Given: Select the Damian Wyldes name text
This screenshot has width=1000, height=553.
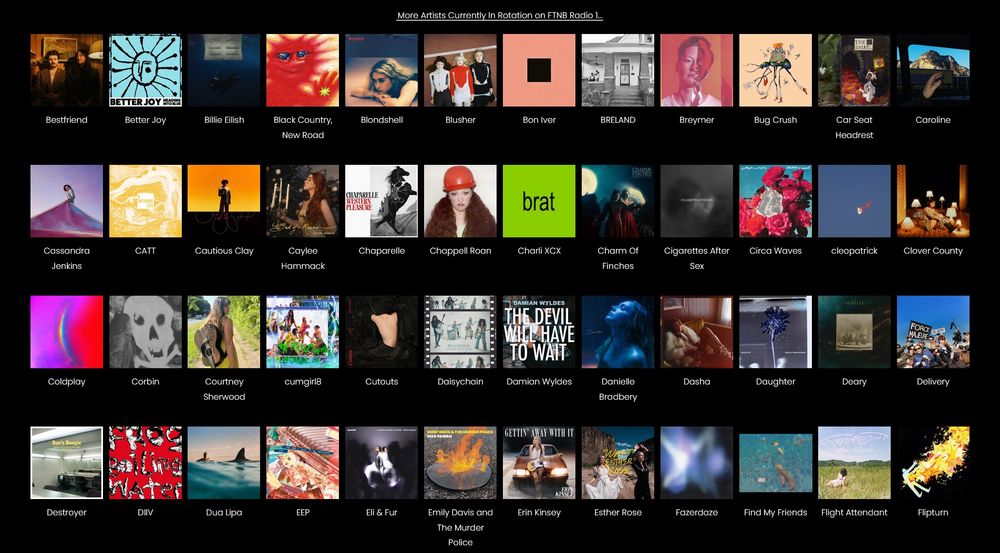Looking at the screenshot, I should click(x=539, y=381).
